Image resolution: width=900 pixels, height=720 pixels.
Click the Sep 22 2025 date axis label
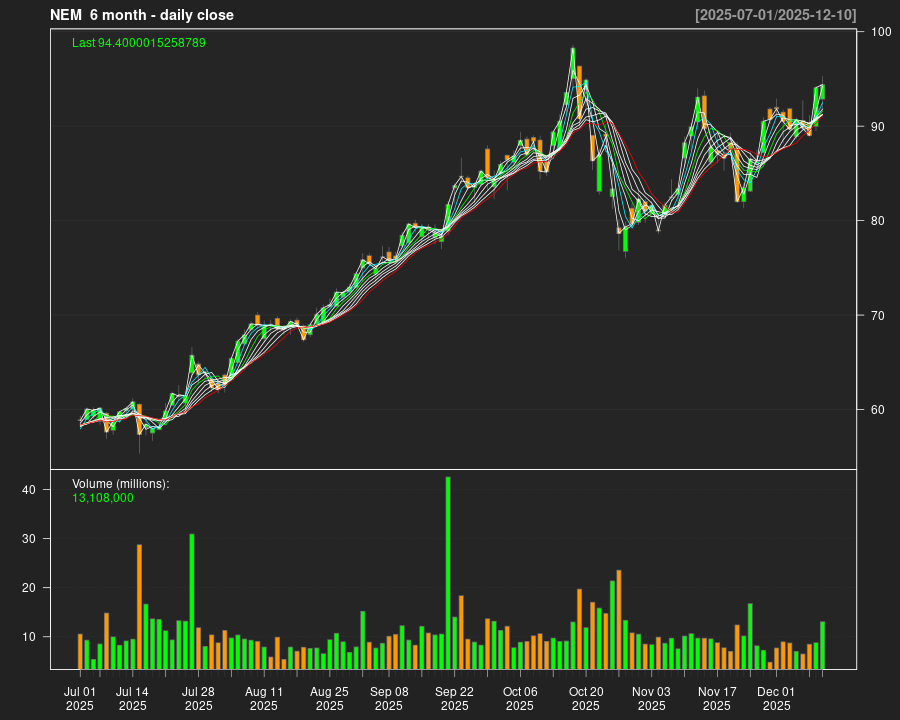point(454,698)
